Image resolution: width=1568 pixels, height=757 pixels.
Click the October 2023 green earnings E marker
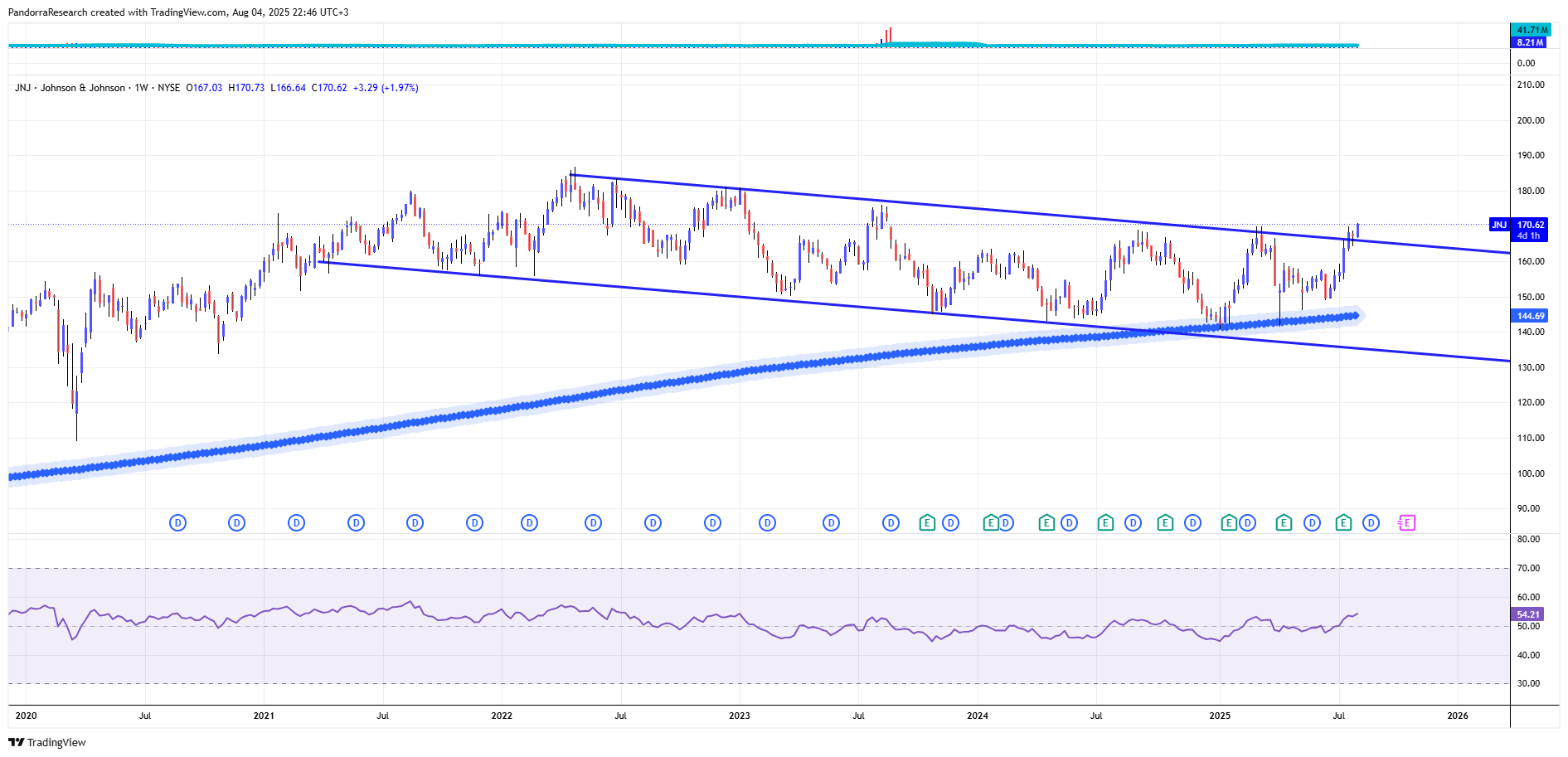(x=927, y=523)
